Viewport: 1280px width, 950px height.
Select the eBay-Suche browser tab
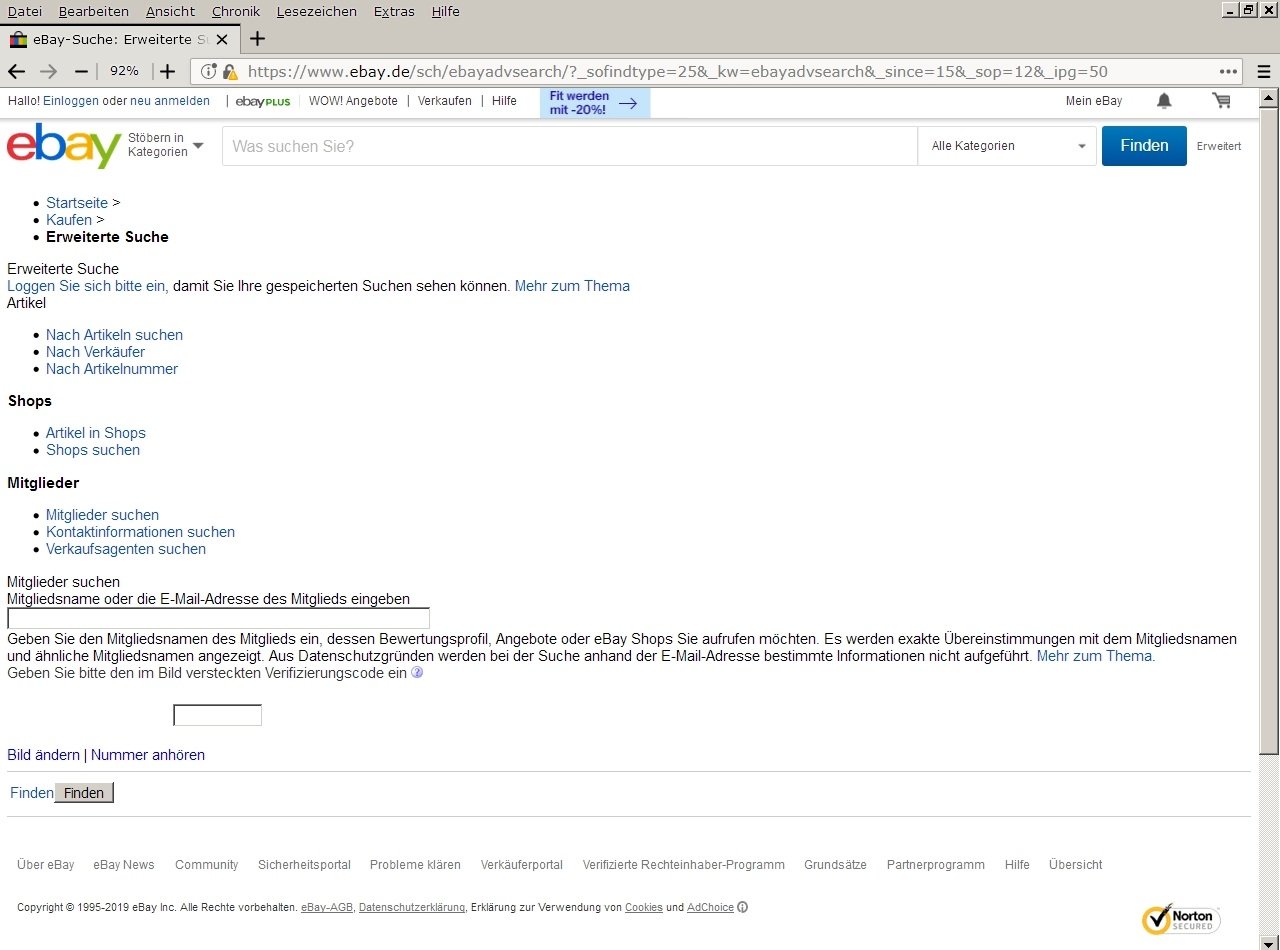coord(119,40)
